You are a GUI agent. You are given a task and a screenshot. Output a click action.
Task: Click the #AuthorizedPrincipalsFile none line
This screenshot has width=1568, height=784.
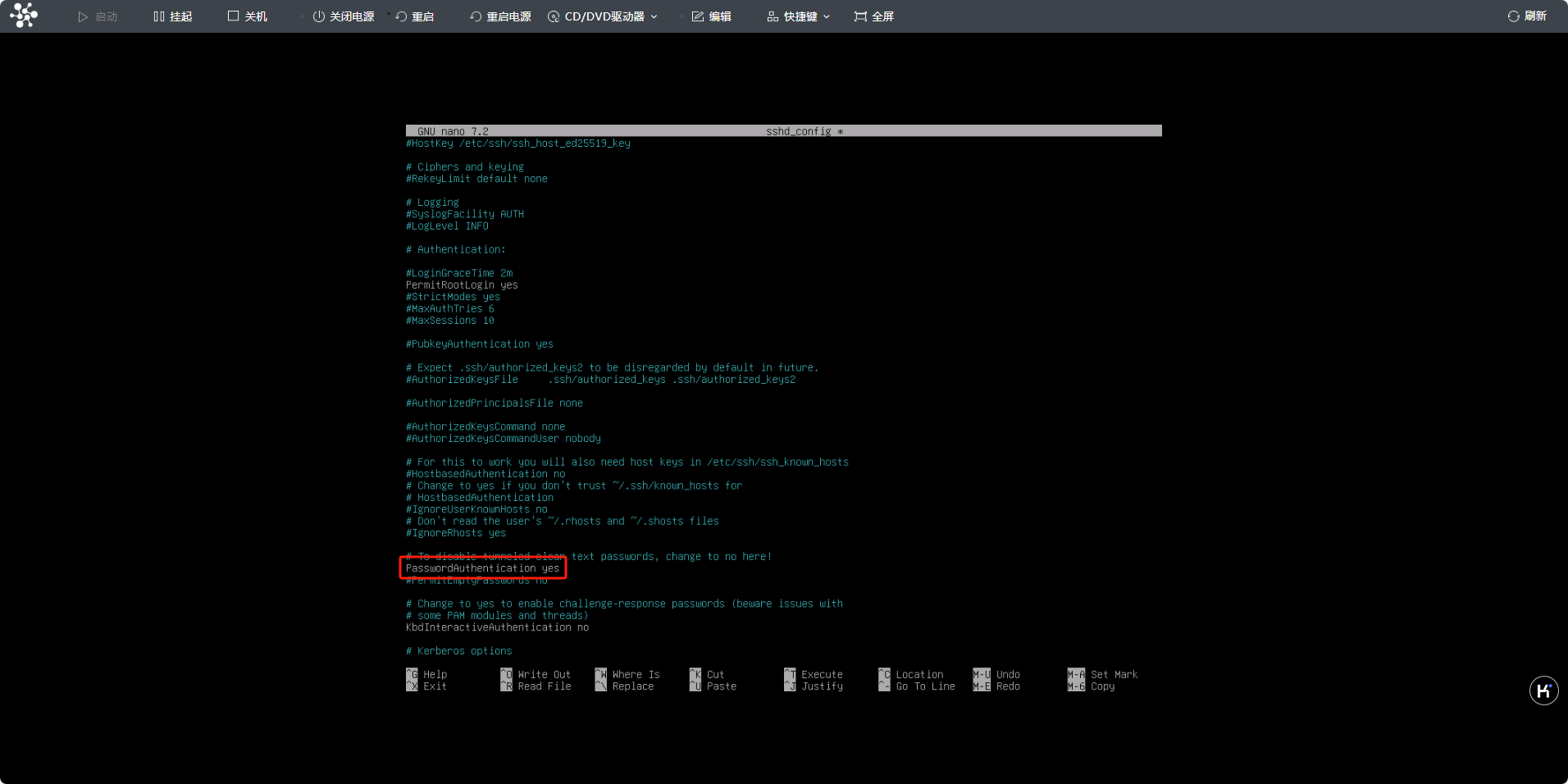tap(495, 403)
